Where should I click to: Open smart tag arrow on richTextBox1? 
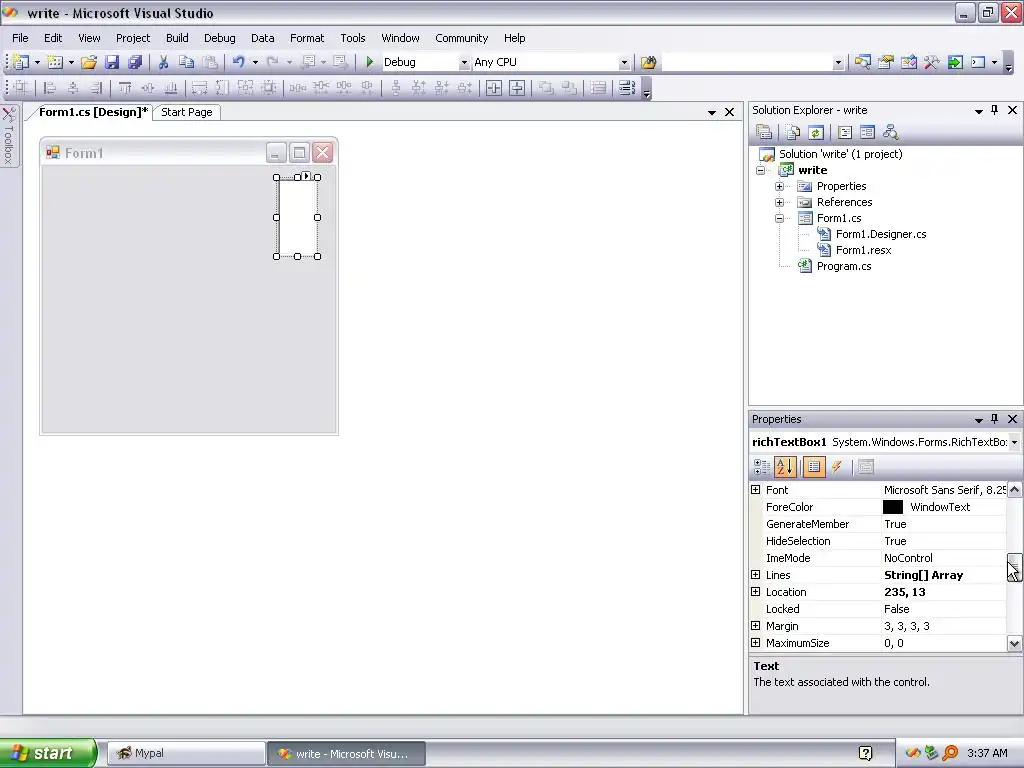pyautogui.click(x=306, y=176)
